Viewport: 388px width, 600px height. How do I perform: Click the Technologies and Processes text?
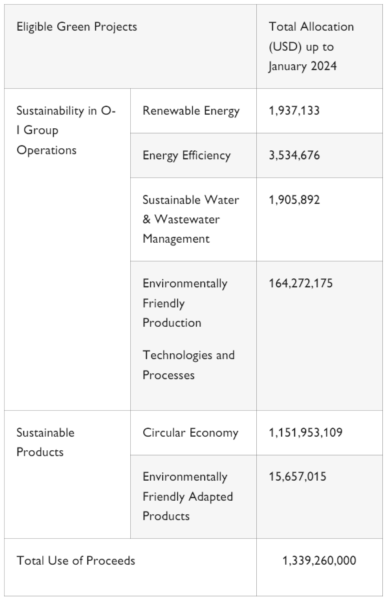click(188, 365)
